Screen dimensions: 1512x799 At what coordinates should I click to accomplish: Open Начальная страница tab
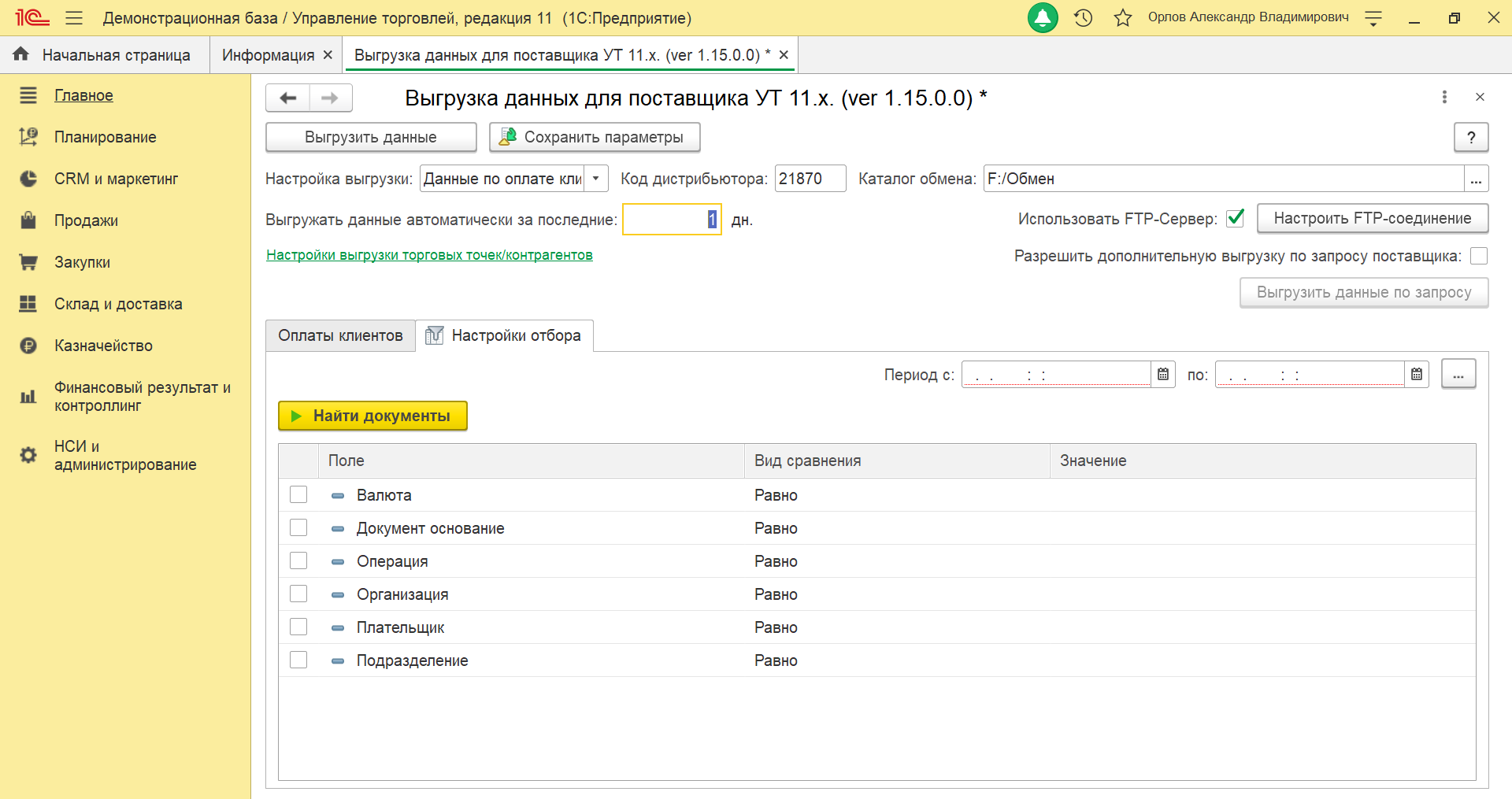(104, 55)
